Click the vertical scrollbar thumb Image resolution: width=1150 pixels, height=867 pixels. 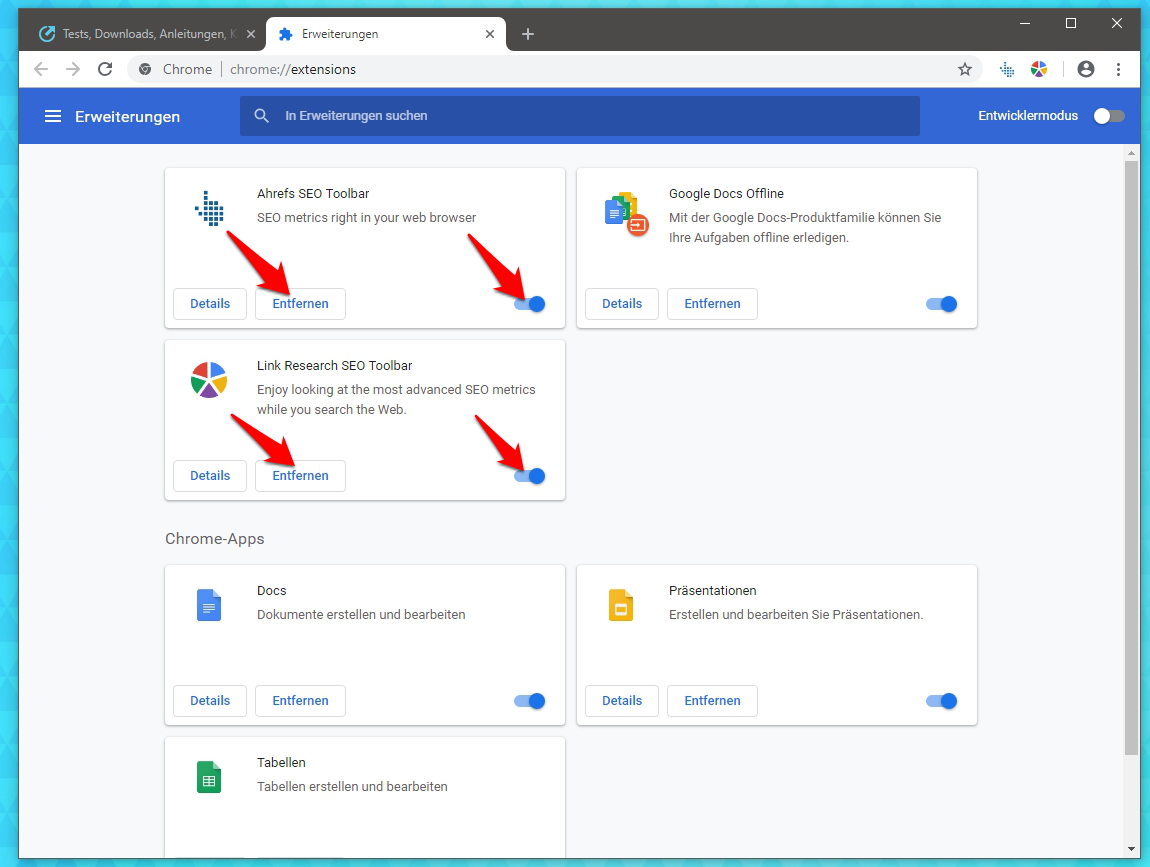pyautogui.click(x=1131, y=456)
